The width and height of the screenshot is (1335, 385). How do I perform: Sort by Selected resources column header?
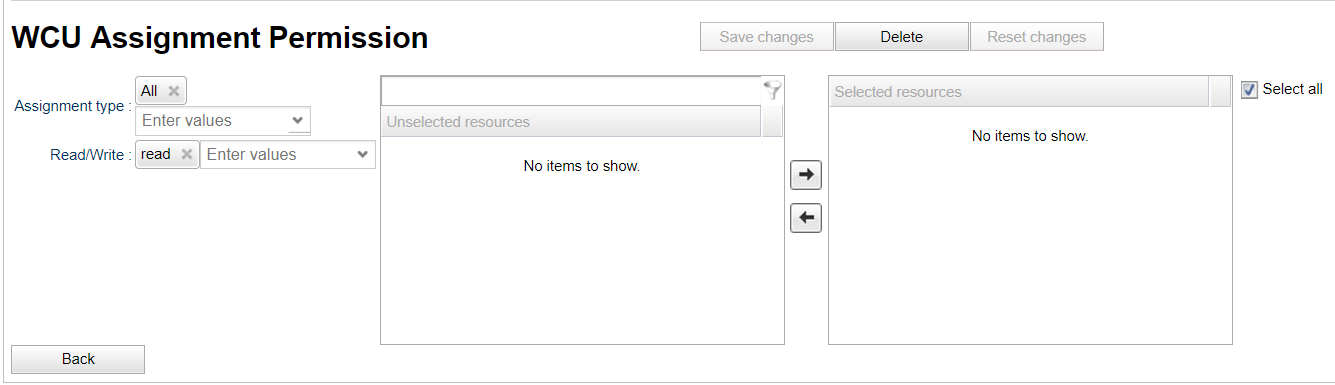click(1019, 92)
